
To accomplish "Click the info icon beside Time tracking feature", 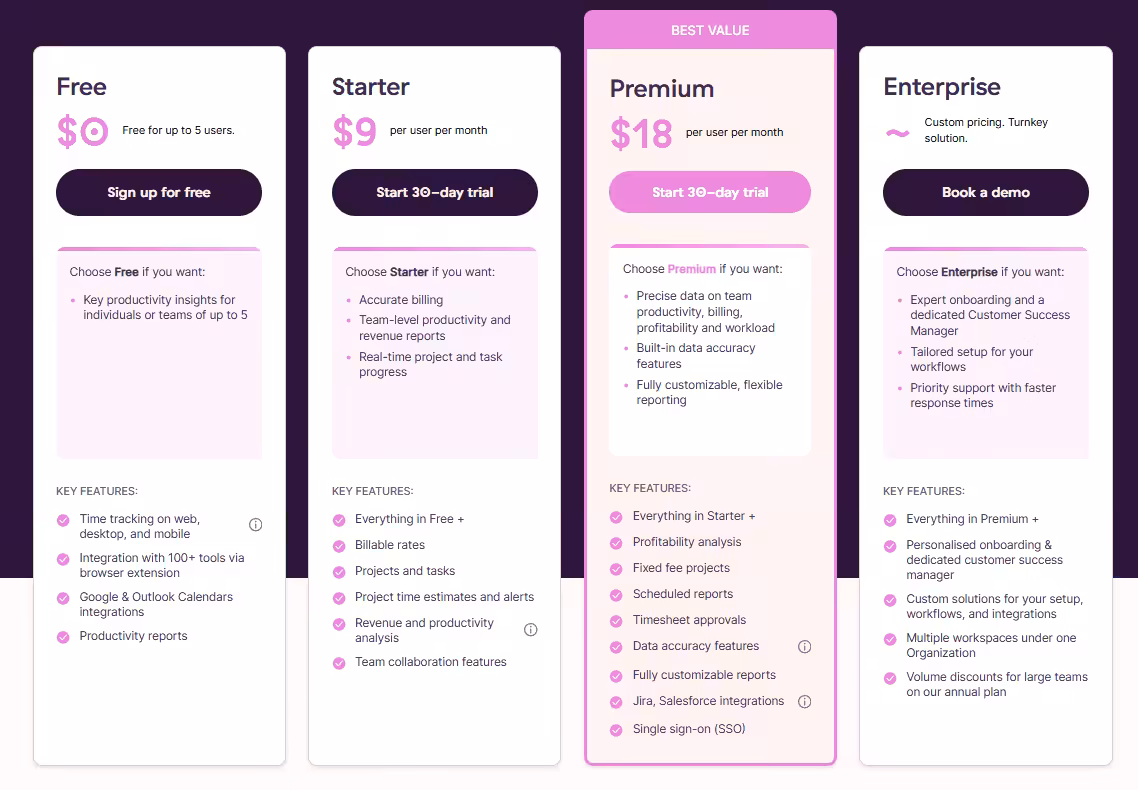I will pyautogui.click(x=255, y=524).
